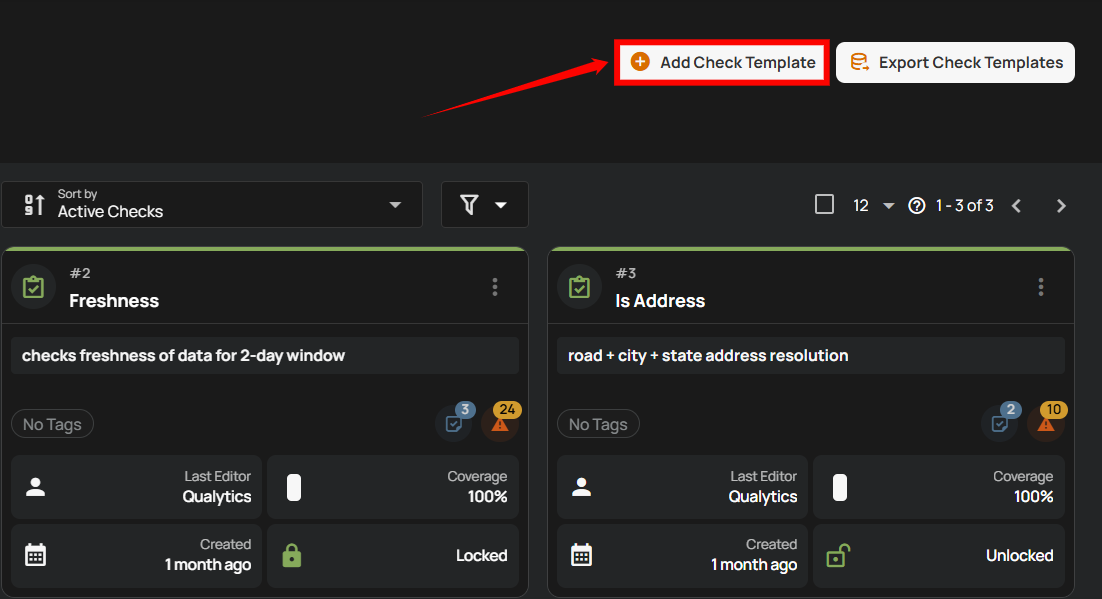Open the filter funnel dropdown
The height and width of the screenshot is (599, 1102).
tap(484, 204)
